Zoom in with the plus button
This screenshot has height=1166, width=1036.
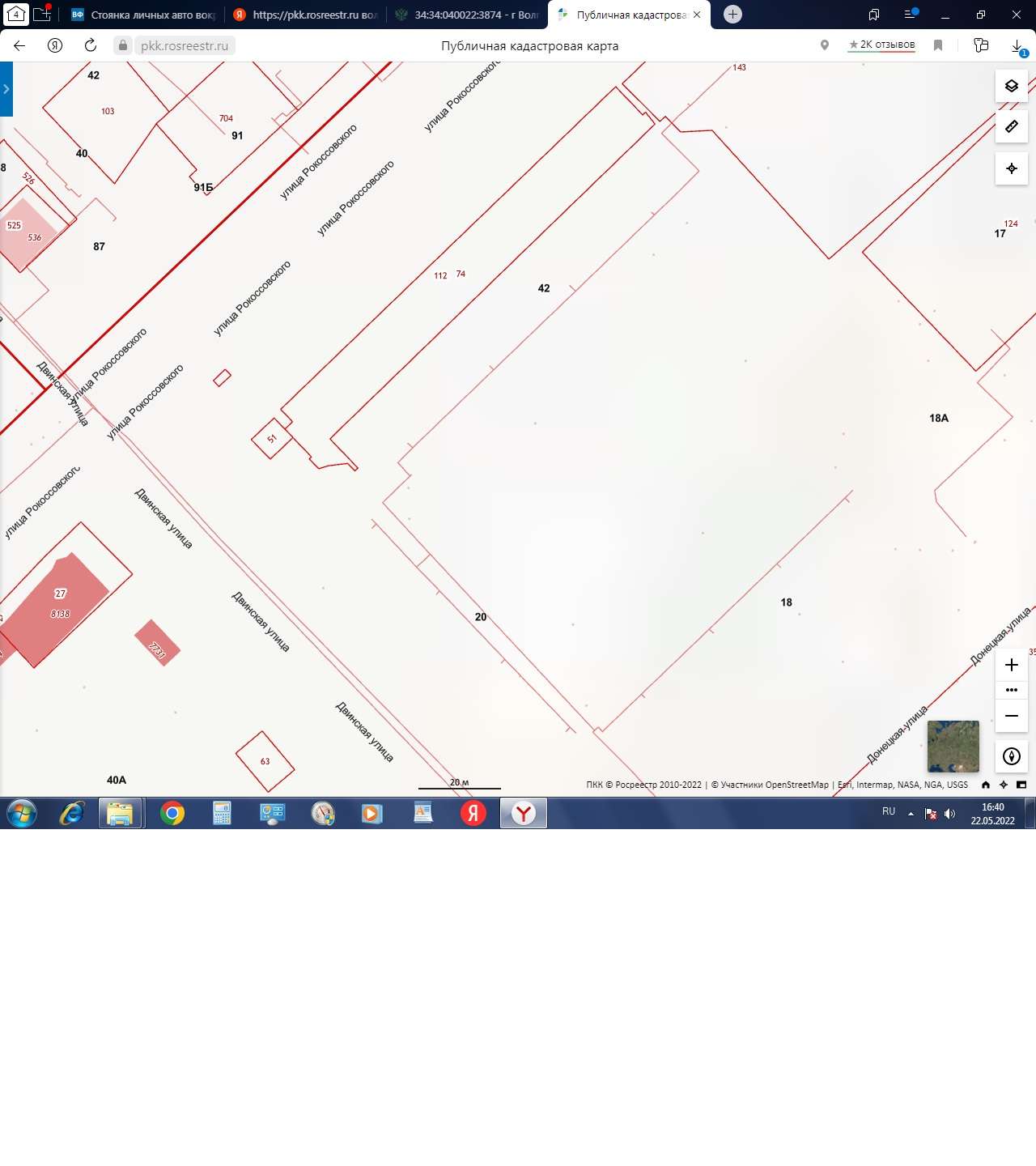pyautogui.click(x=1011, y=665)
